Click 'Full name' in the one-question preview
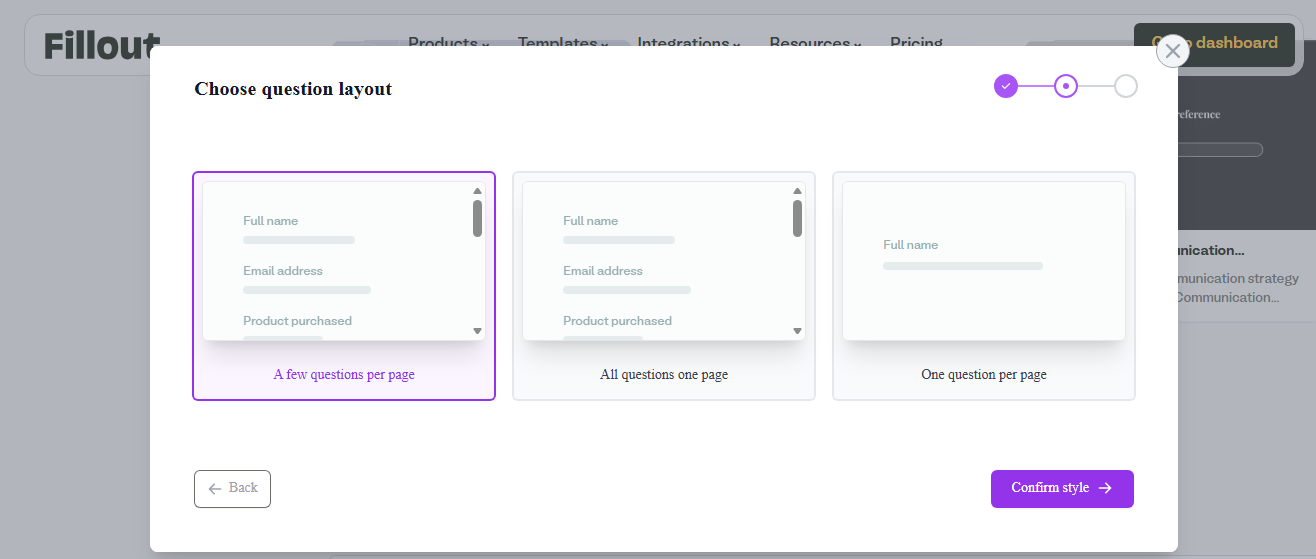The height and width of the screenshot is (559, 1316). [x=910, y=245]
